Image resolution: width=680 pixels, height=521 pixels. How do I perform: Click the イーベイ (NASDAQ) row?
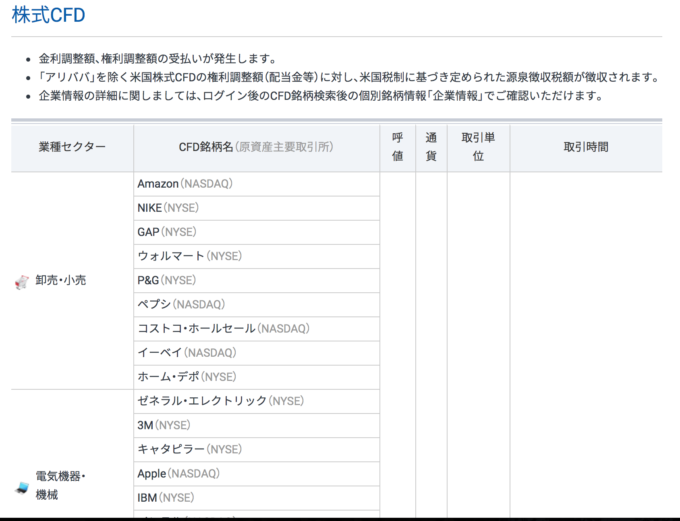256,353
